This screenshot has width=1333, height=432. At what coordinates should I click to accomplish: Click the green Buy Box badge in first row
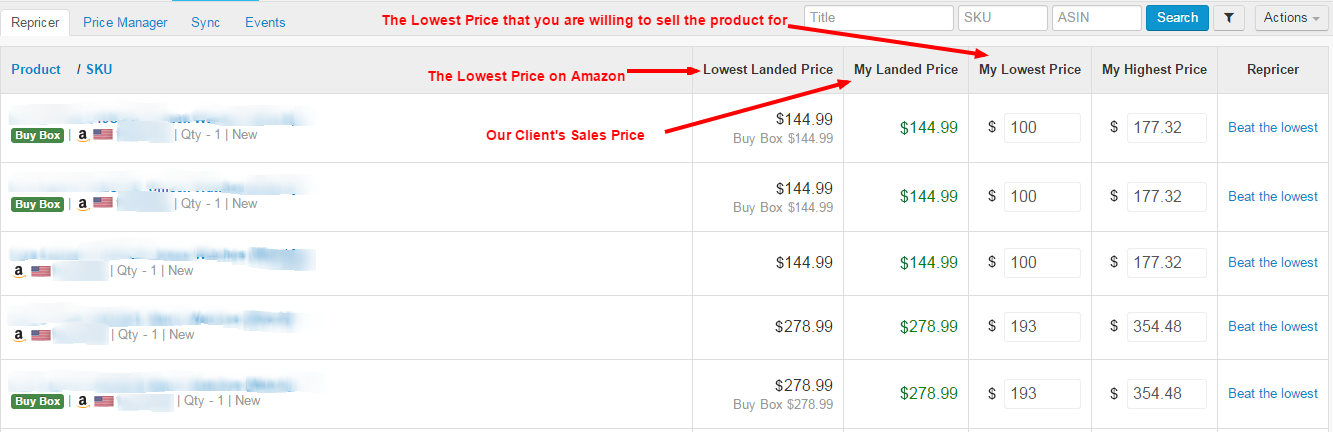(x=38, y=135)
